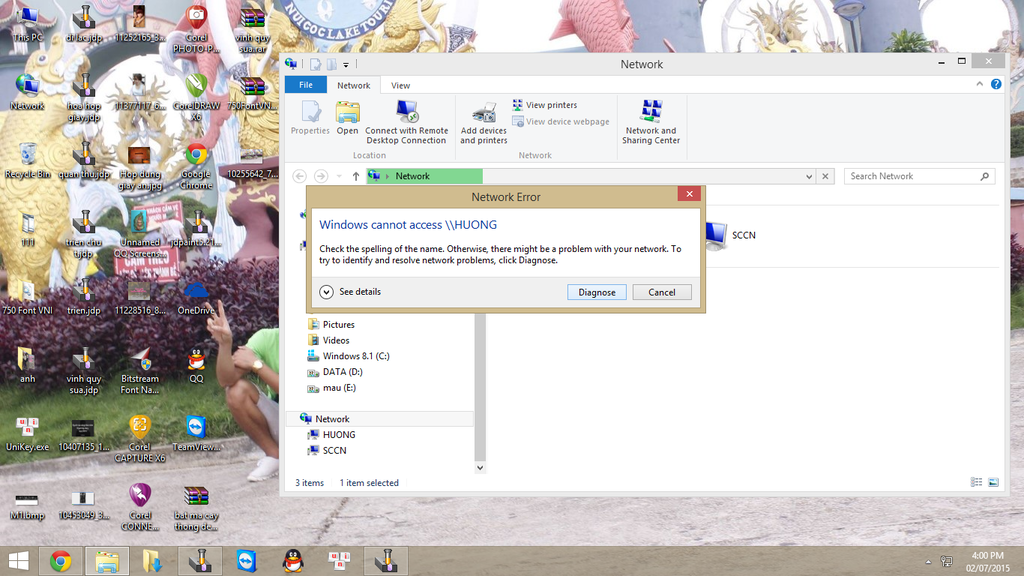Switch to large icons view in status bar
Viewport: 1024px width, 576px height.
click(x=993, y=483)
